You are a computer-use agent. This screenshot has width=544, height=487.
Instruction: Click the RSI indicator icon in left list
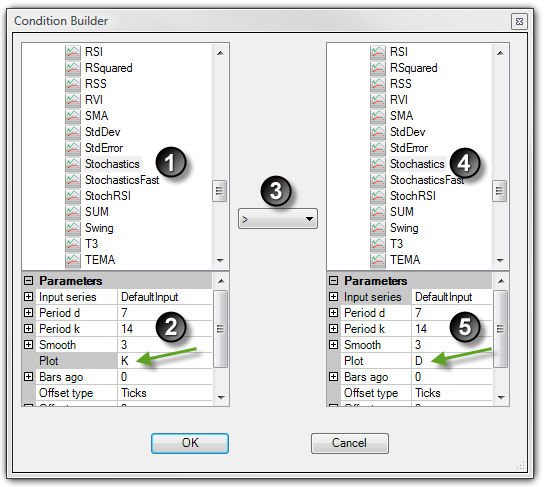click(73, 52)
